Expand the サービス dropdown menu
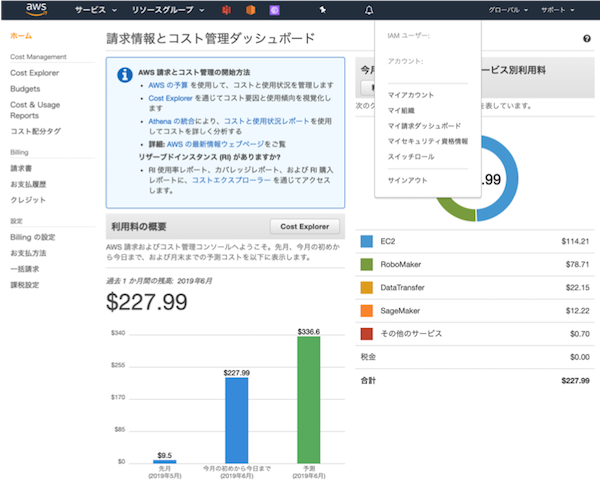Viewport: 600px width, 492px height. (96, 10)
